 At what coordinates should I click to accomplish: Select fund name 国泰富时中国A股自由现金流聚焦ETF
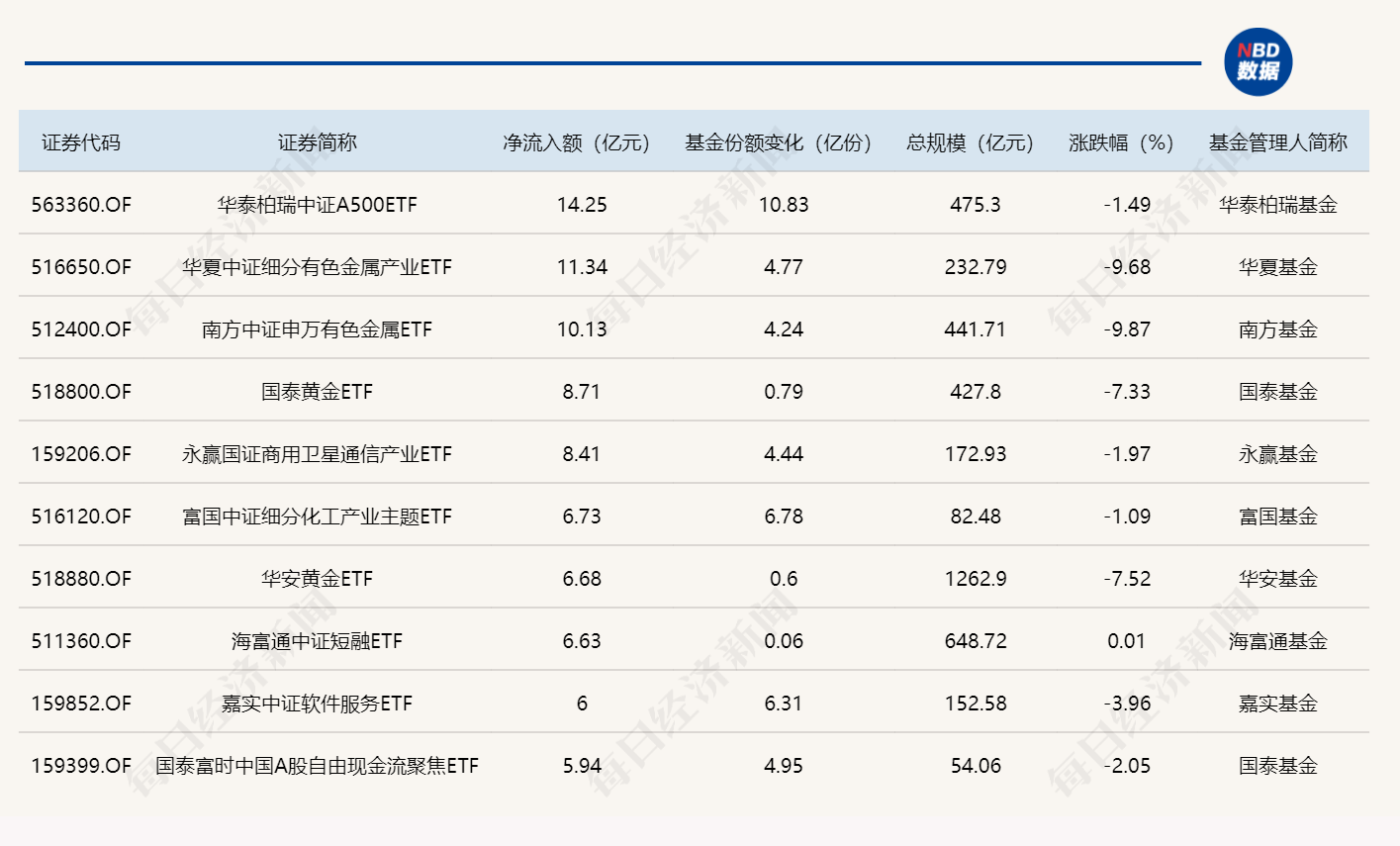coord(317,766)
